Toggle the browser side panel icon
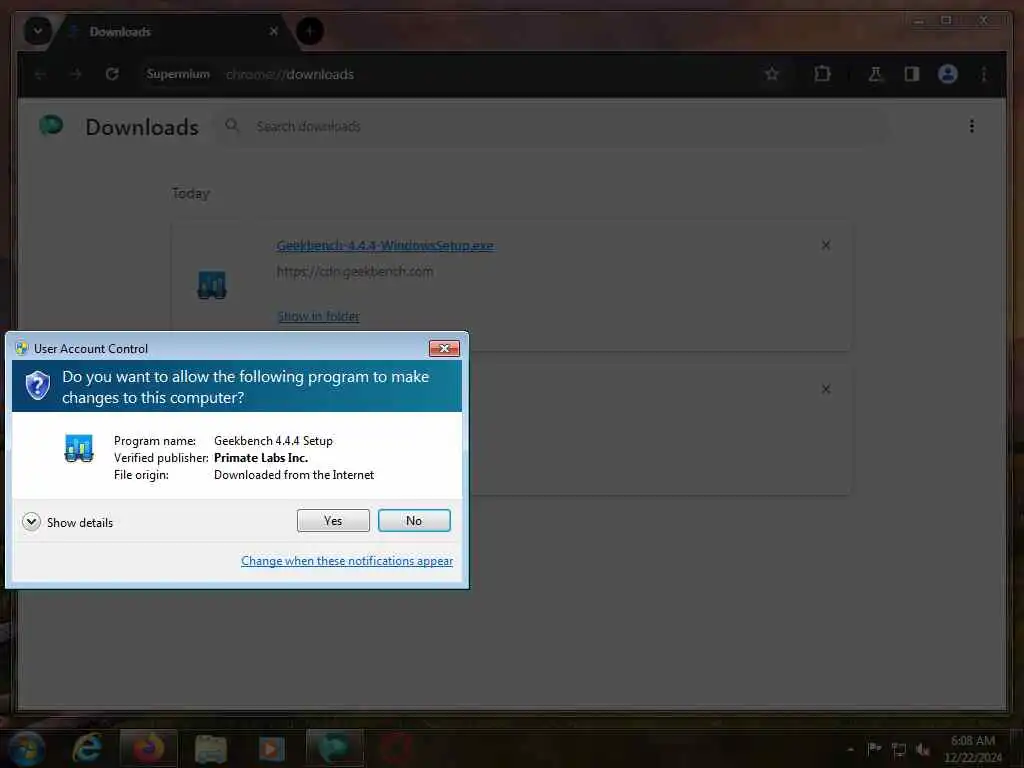 [912, 74]
